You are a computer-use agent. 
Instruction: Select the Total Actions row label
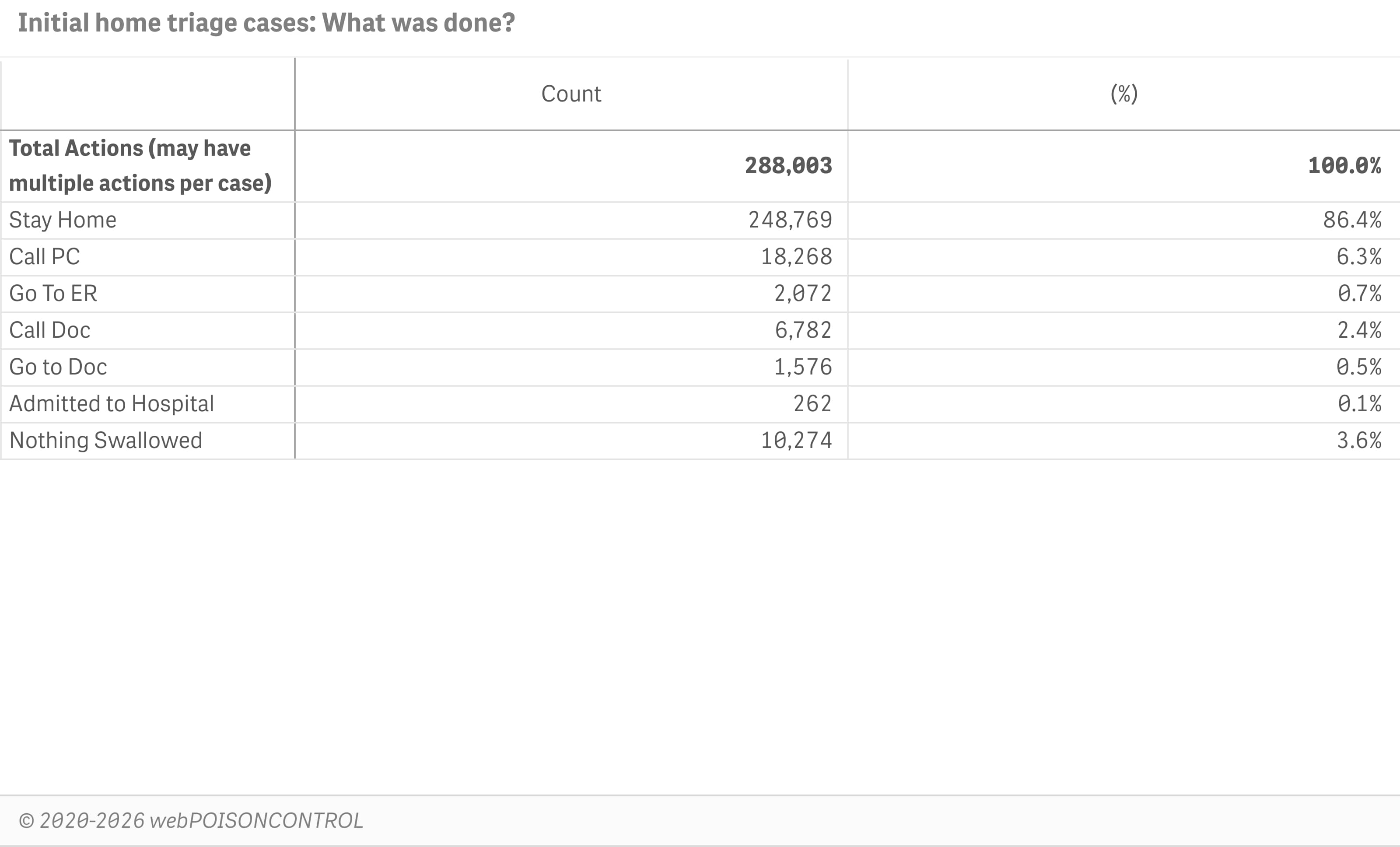pos(140,165)
